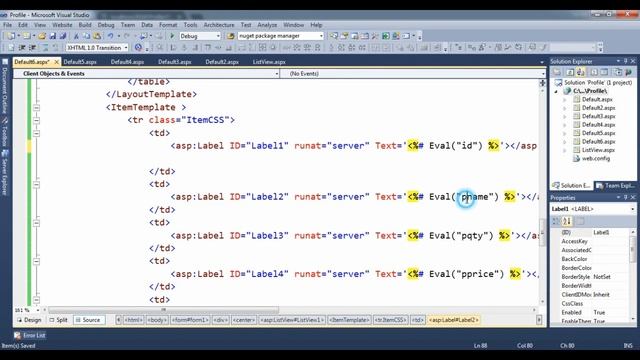Click the Undo arrow icon
The width and height of the screenshot is (640, 360).
[x=110, y=36]
